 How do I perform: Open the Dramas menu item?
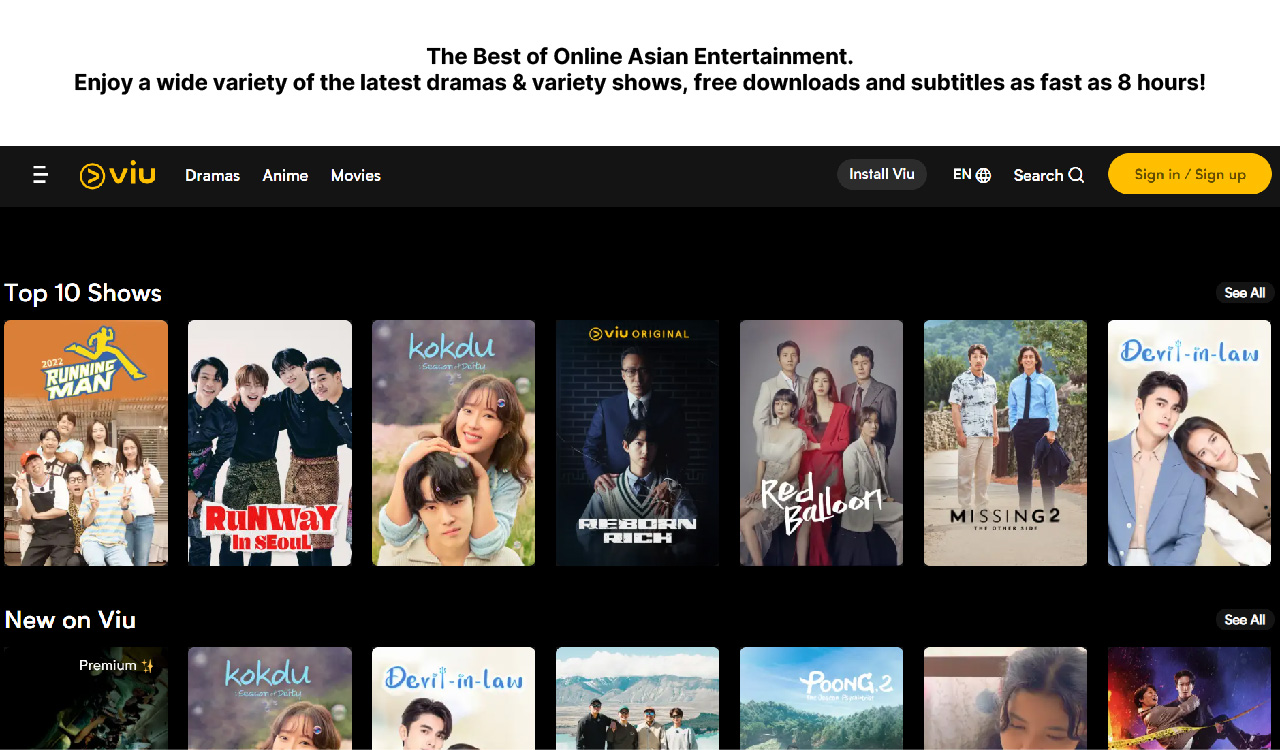[212, 175]
